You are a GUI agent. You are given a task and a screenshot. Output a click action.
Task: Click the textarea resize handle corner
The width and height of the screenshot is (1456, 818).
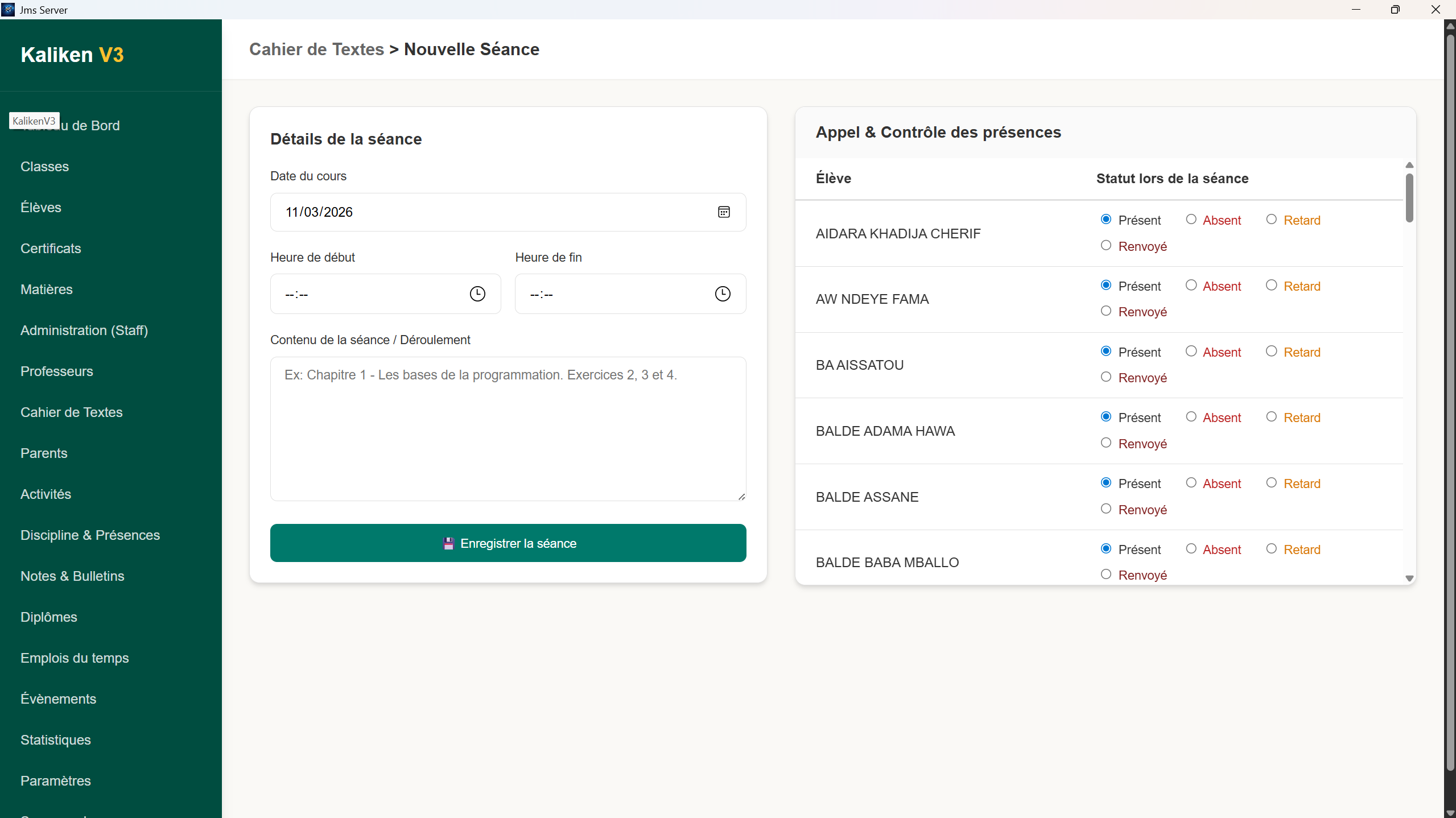741,497
